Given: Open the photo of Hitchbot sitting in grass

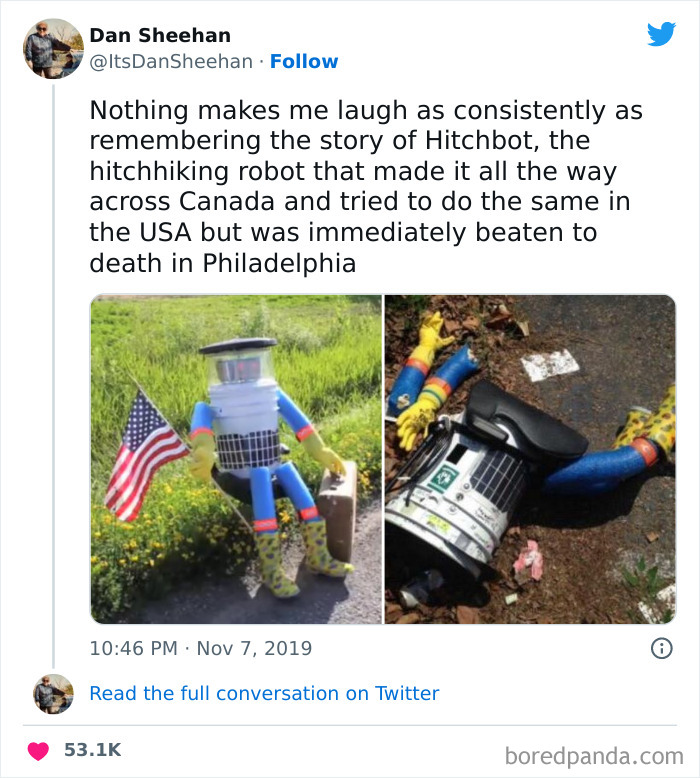Looking at the screenshot, I should 236,459.
